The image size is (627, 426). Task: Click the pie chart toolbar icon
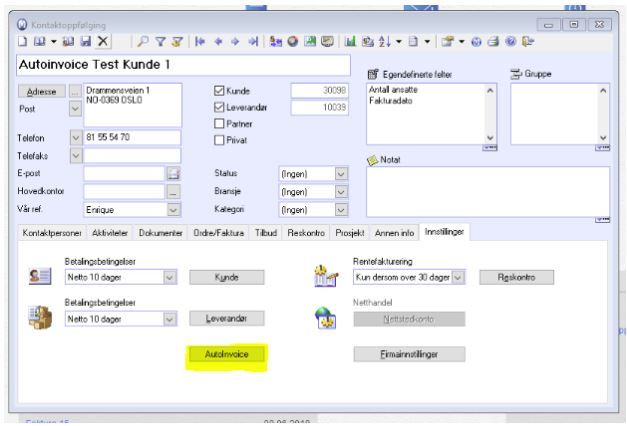[293, 41]
